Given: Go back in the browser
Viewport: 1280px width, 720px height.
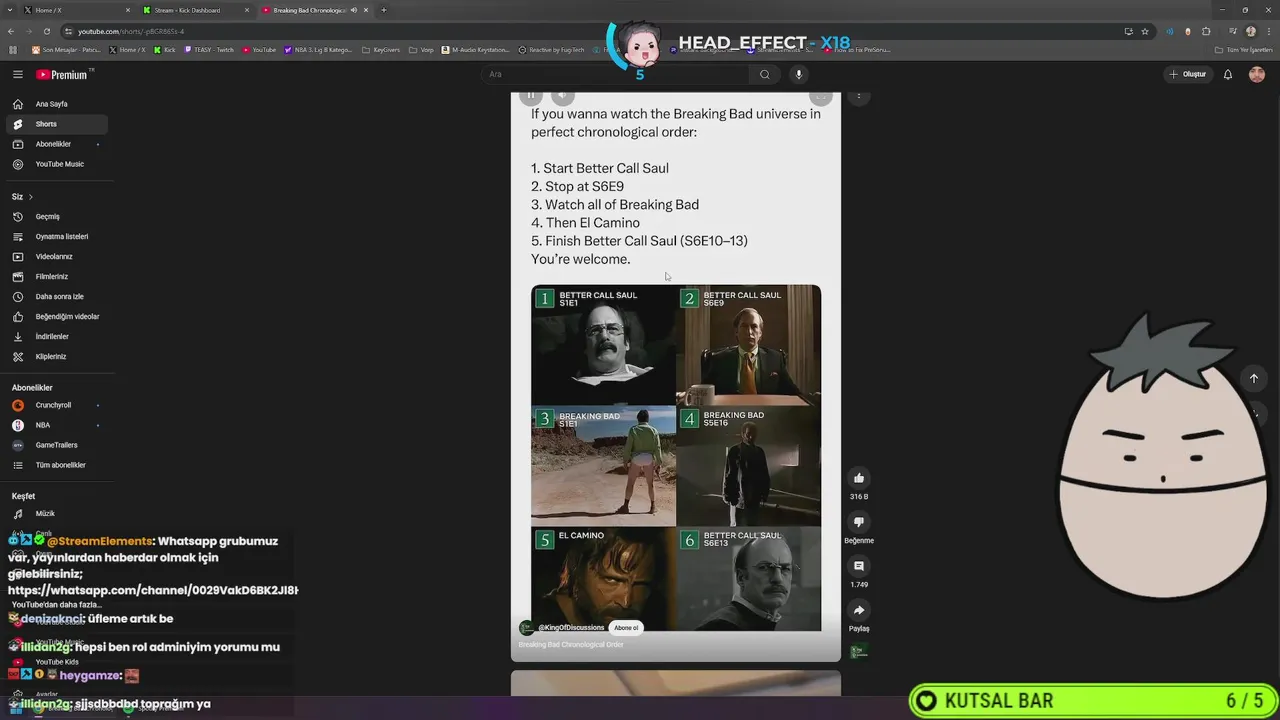Looking at the screenshot, I should (x=12, y=31).
